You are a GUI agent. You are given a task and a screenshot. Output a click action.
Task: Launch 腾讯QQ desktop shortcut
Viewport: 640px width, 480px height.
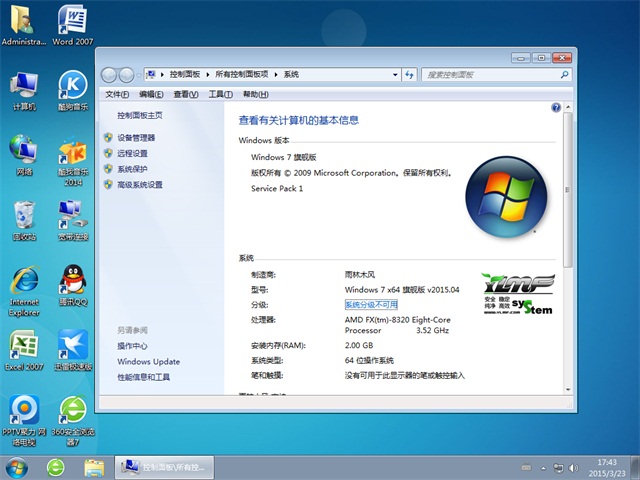pyautogui.click(x=73, y=285)
